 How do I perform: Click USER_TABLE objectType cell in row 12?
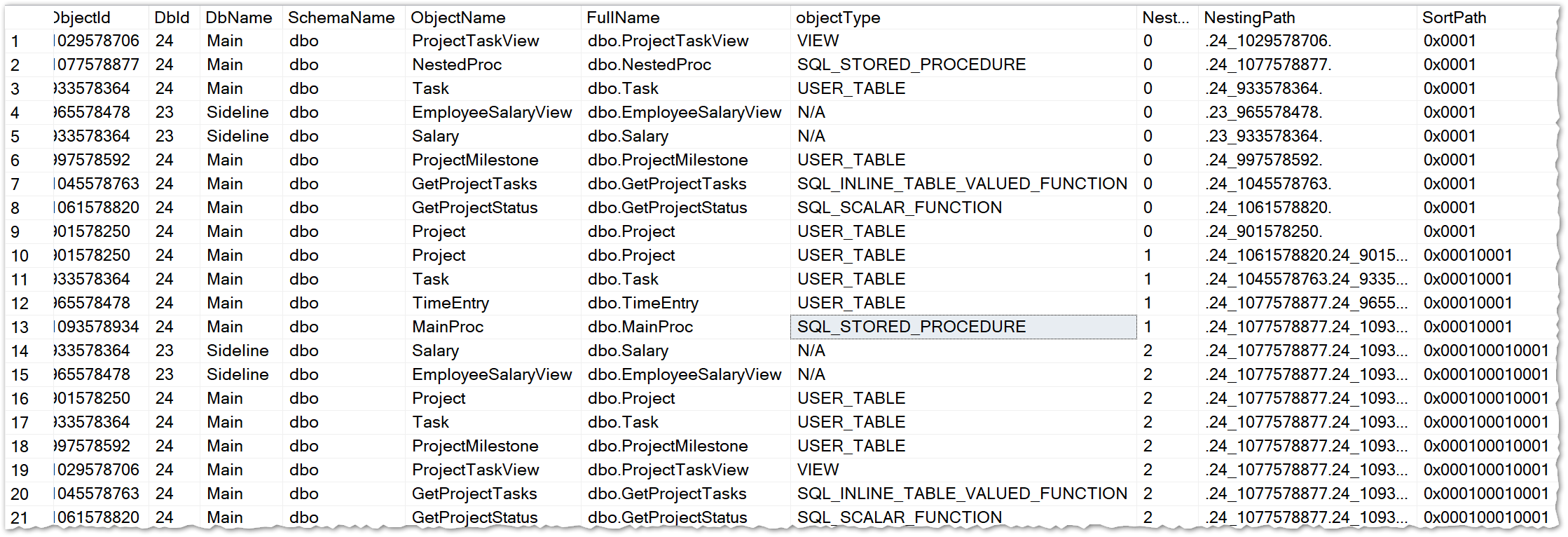click(963, 303)
